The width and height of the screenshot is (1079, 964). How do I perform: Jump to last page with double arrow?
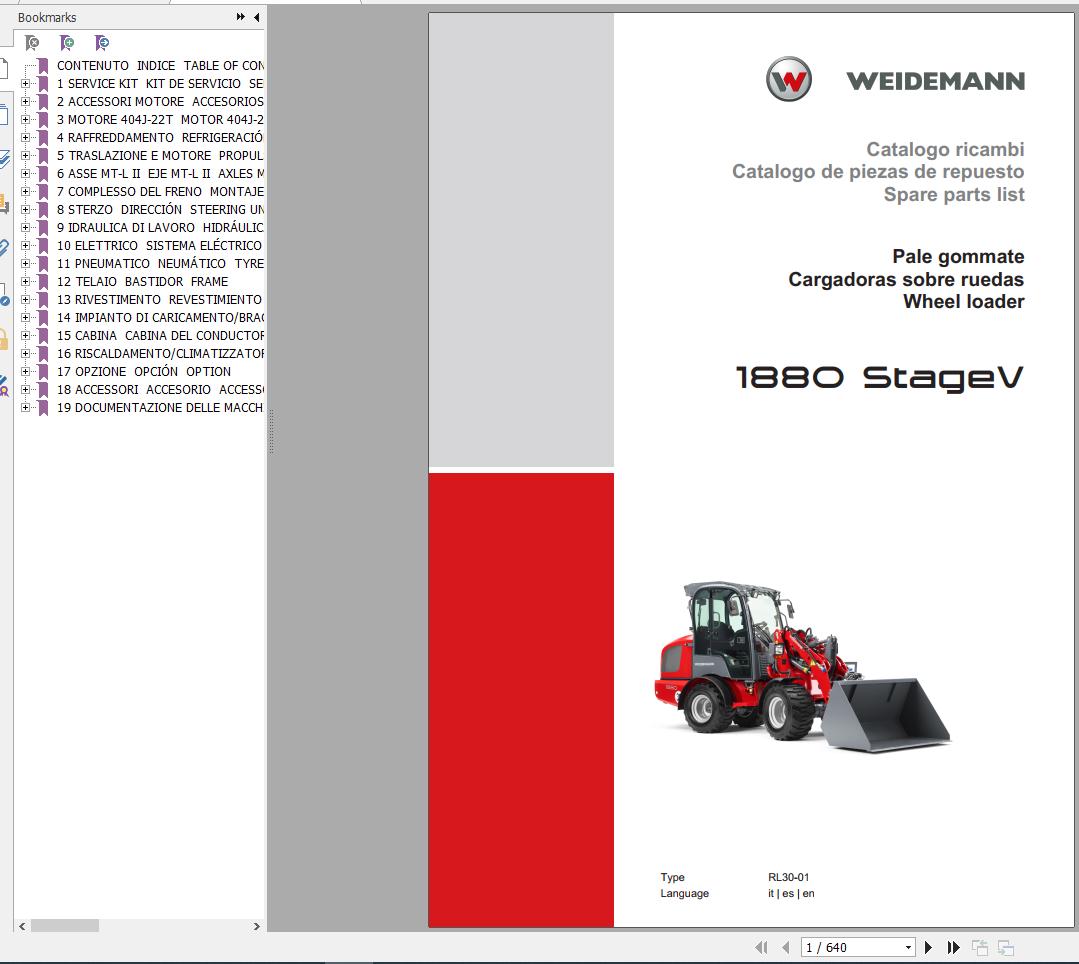(x=953, y=947)
